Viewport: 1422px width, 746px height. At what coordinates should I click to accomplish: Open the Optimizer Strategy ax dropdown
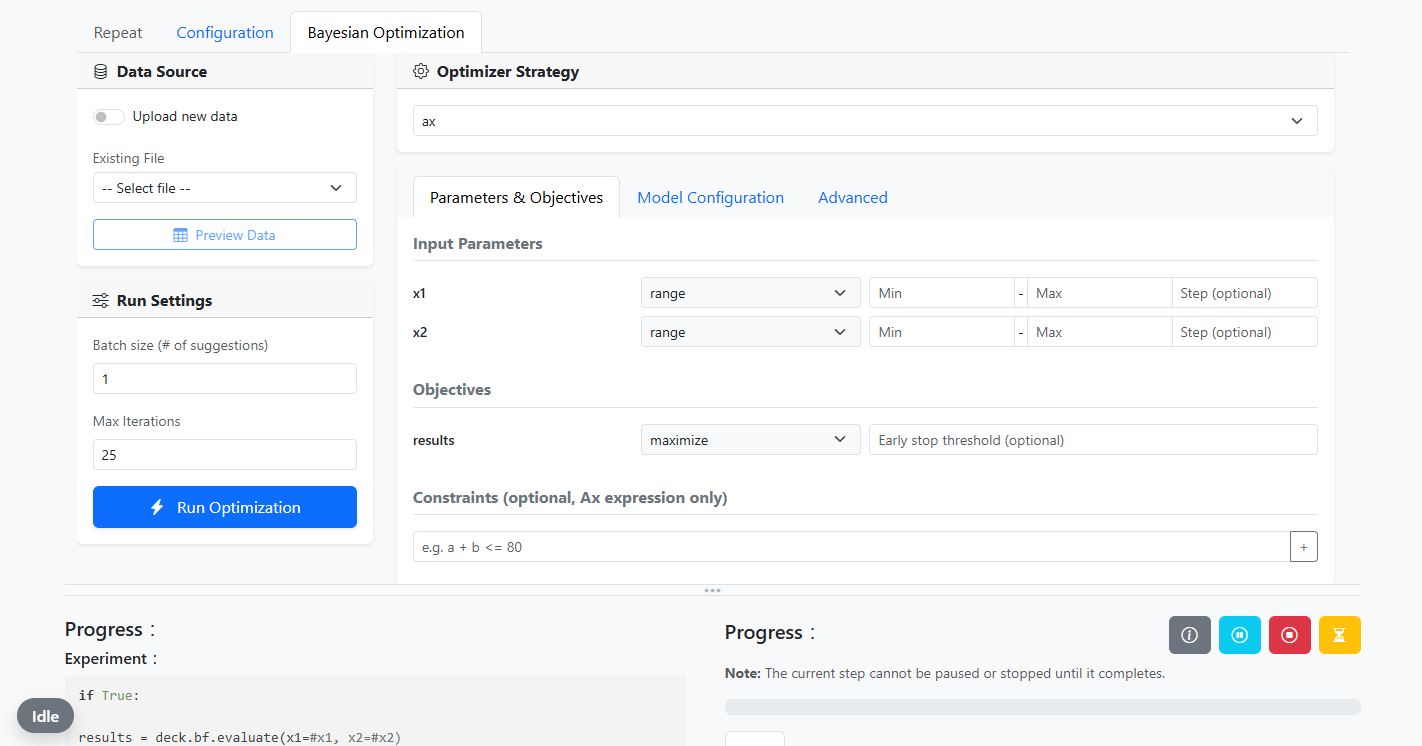click(x=865, y=121)
